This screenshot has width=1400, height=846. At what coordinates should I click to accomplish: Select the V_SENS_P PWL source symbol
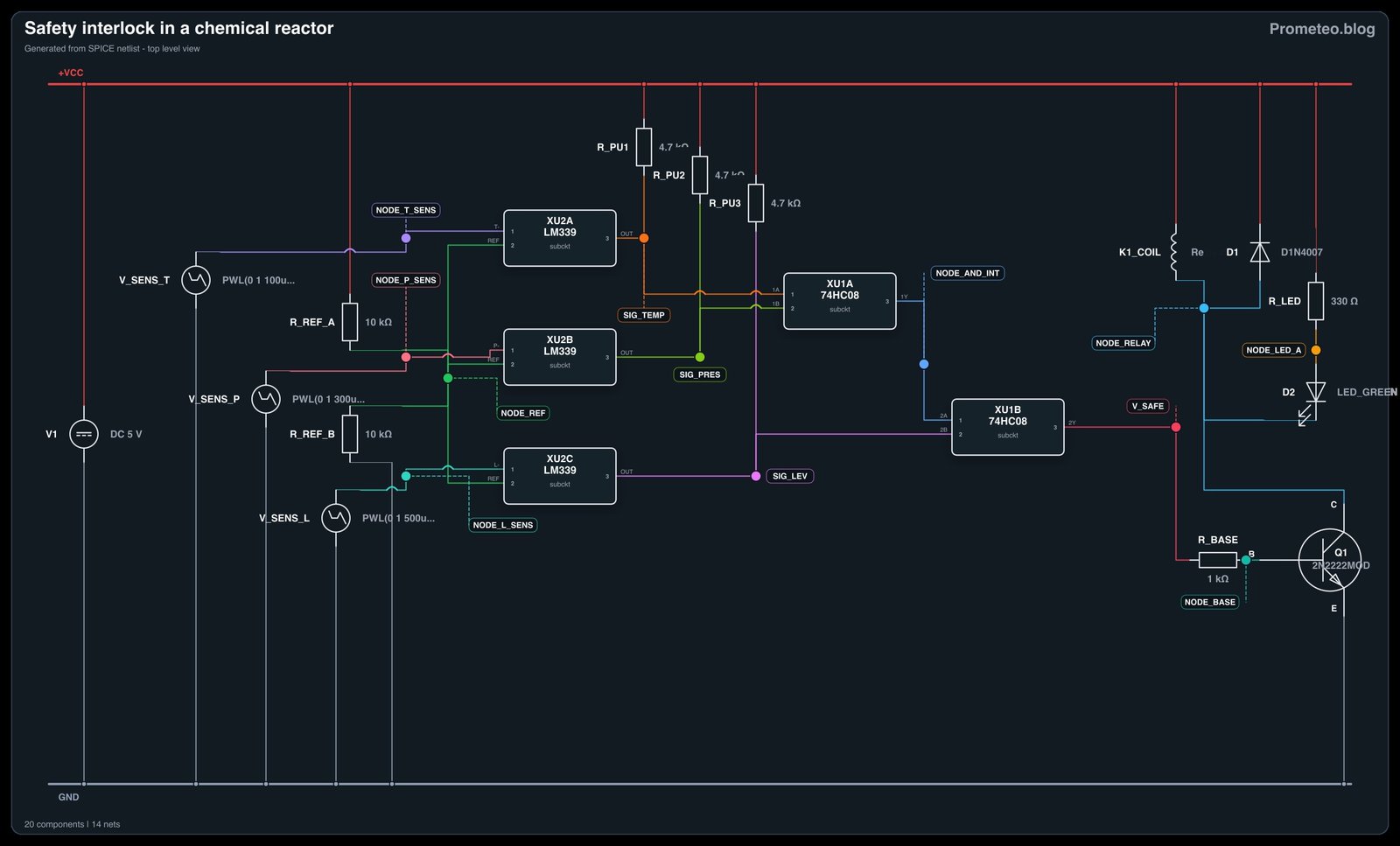[266, 399]
